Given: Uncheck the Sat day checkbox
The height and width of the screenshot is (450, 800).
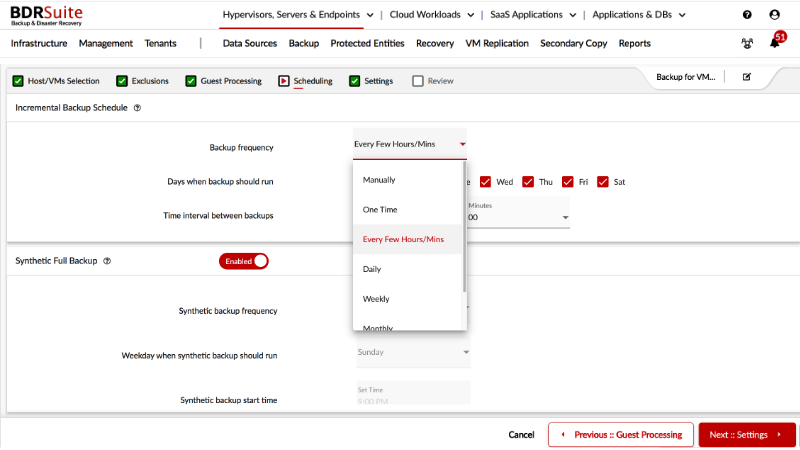Looking at the screenshot, I should coord(603,182).
